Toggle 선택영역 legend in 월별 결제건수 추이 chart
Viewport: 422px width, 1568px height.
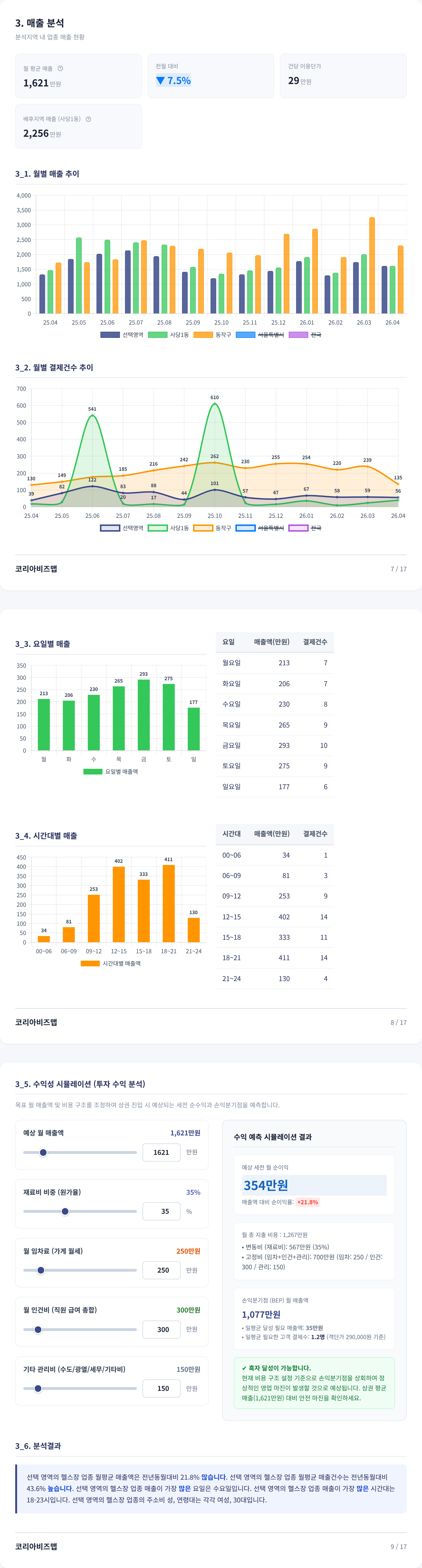coord(122,528)
